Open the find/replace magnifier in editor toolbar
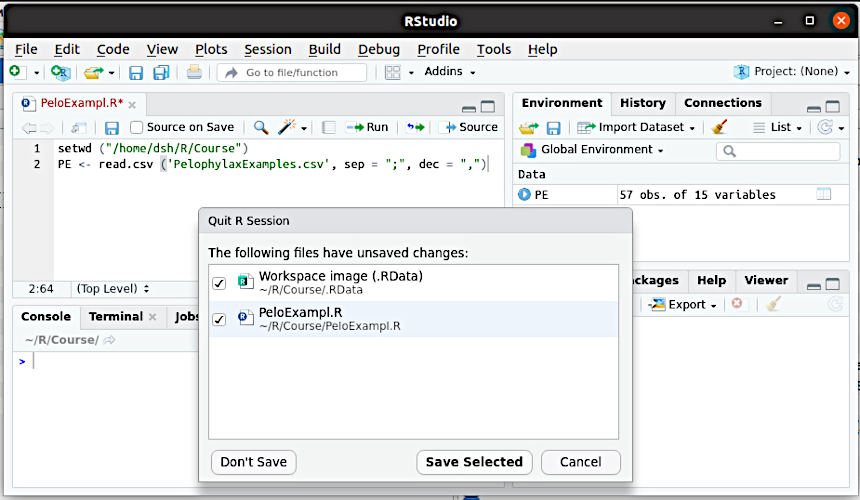 (261, 127)
